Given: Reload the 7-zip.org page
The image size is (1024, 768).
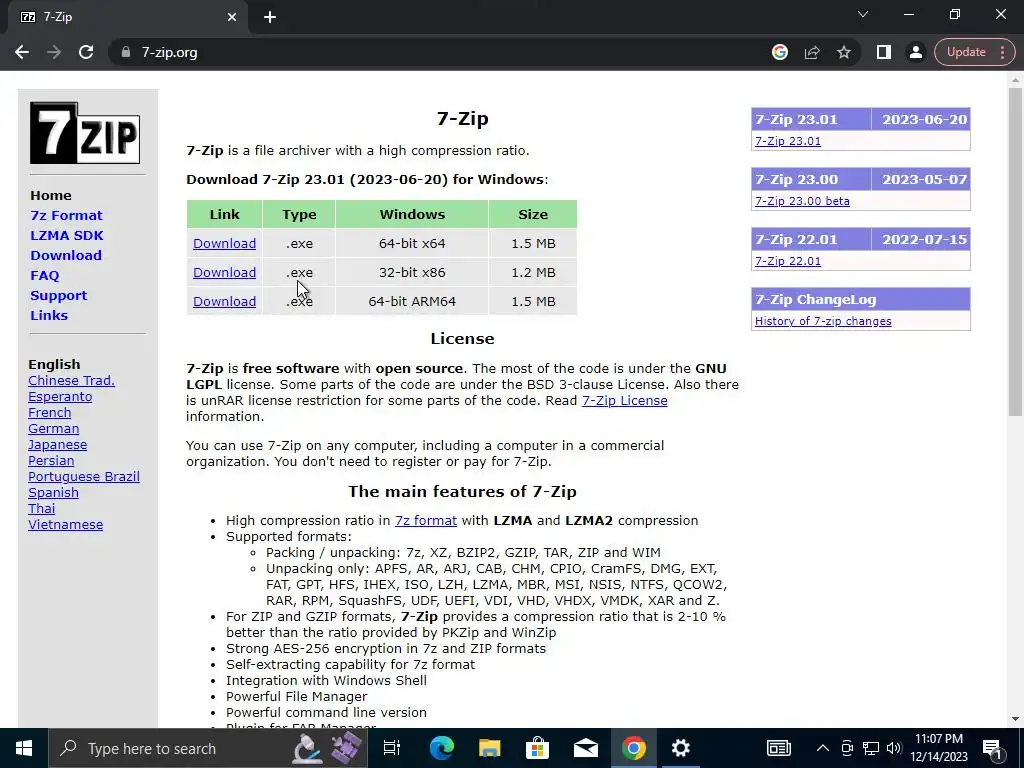Looking at the screenshot, I should 86,52.
